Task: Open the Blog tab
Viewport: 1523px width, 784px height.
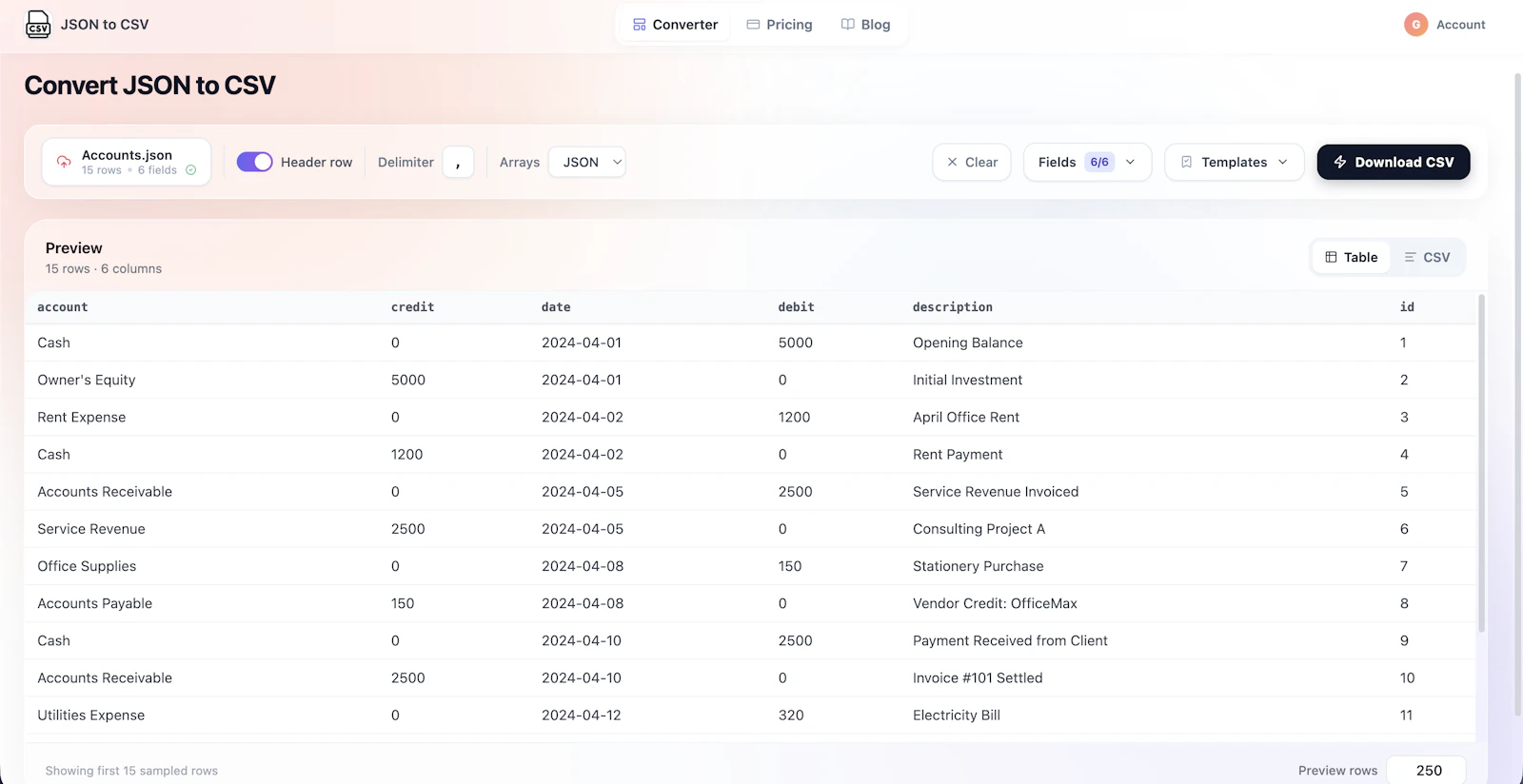Action: pos(866,25)
